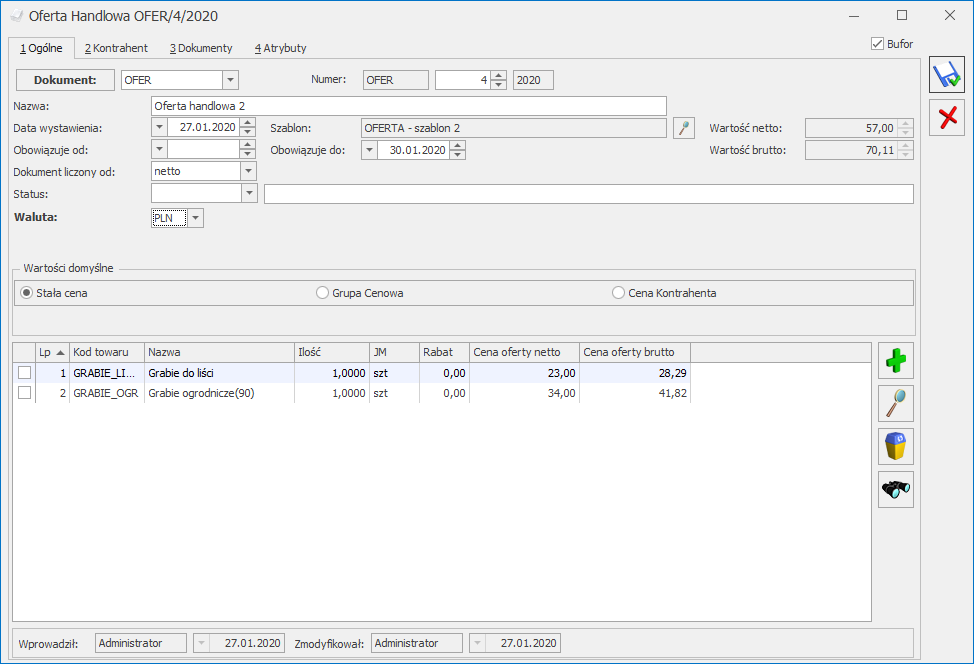Screen dimensions: 974x664
Task: Delete selected item with trash bin icon
Action: coord(895,446)
